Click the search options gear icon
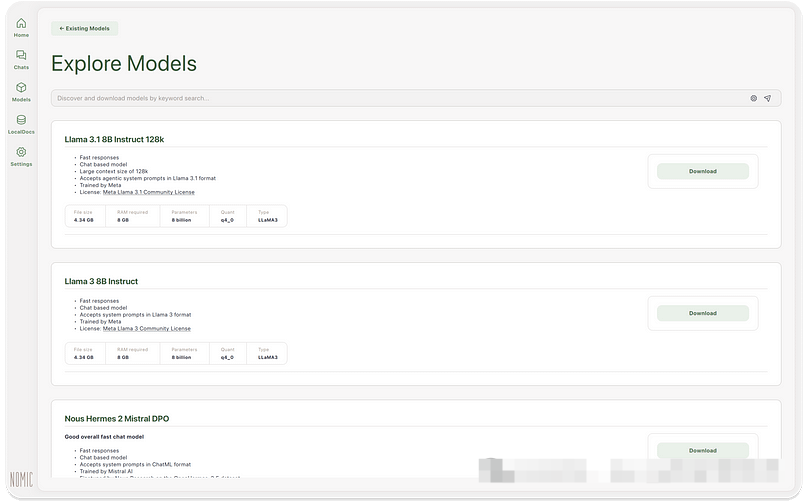809x502 pixels. tap(753, 98)
